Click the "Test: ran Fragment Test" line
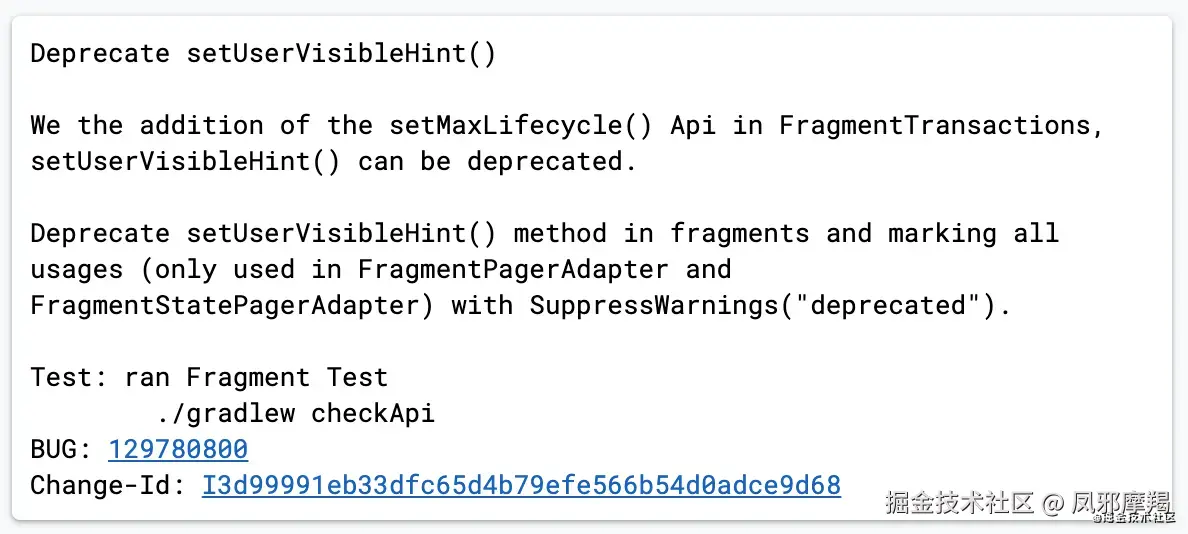Image resolution: width=1188 pixels, height=534 pixels. coord(209,376)
